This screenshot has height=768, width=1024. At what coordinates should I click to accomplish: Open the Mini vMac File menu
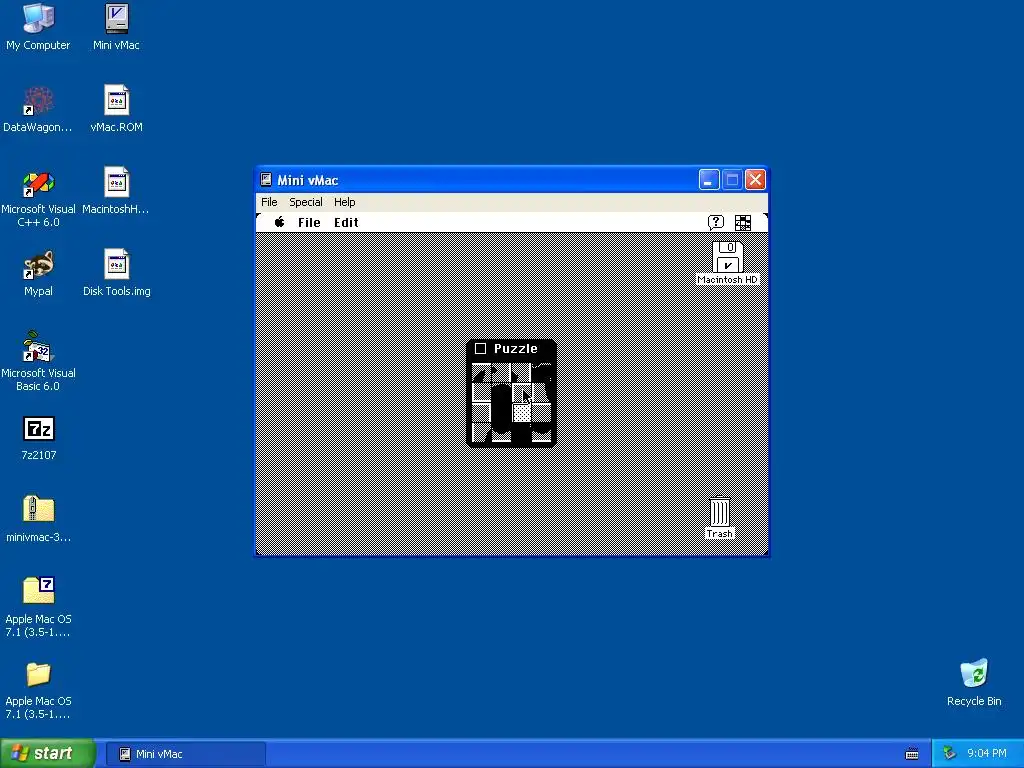point(269,202)
